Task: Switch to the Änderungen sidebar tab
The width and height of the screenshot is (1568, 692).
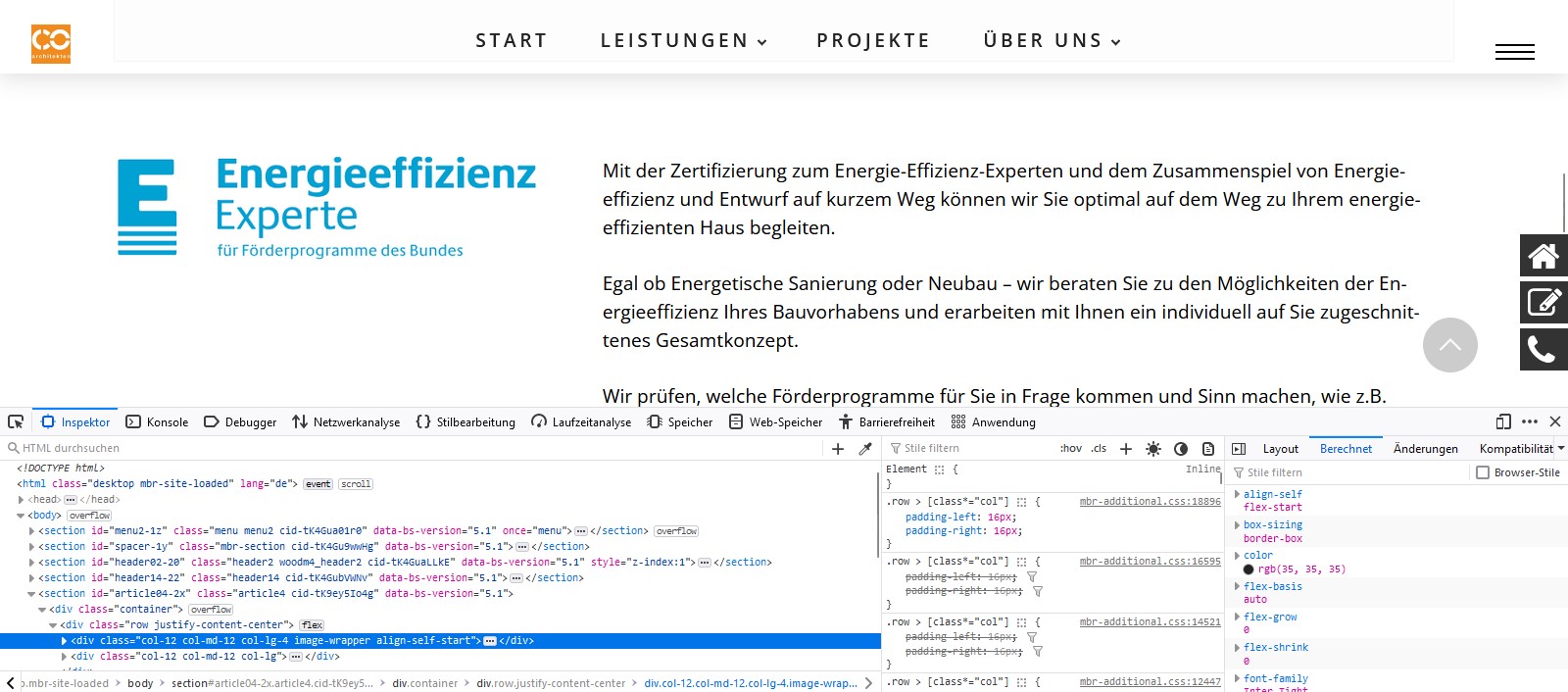Action: coord(1425,448)
